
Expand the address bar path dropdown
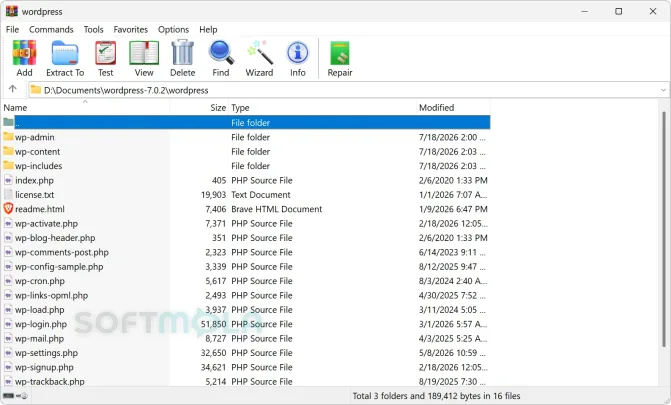[663, 90]
